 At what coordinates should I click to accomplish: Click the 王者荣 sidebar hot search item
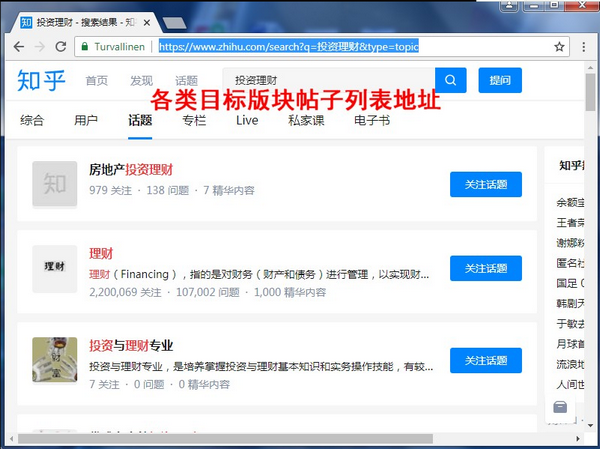570,222
